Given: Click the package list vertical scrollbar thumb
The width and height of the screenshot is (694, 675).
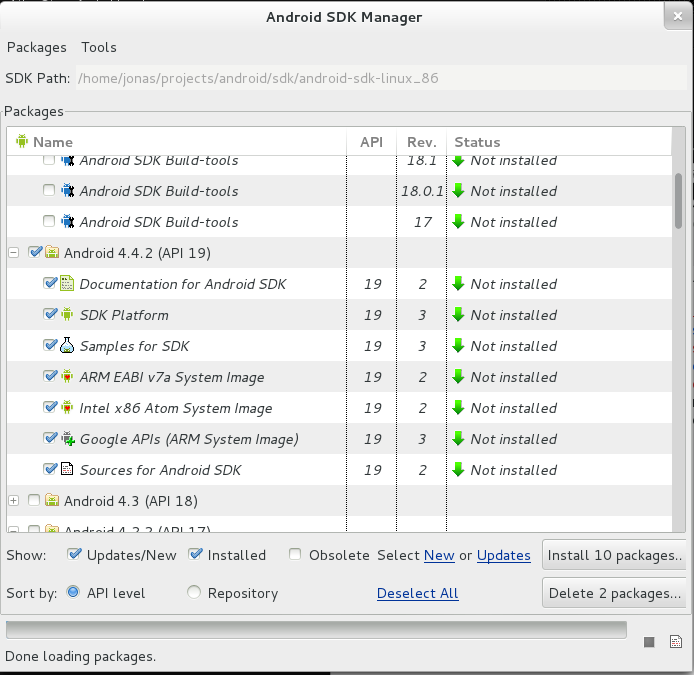Looking at the screenshot, I should (x=678, y=201).
